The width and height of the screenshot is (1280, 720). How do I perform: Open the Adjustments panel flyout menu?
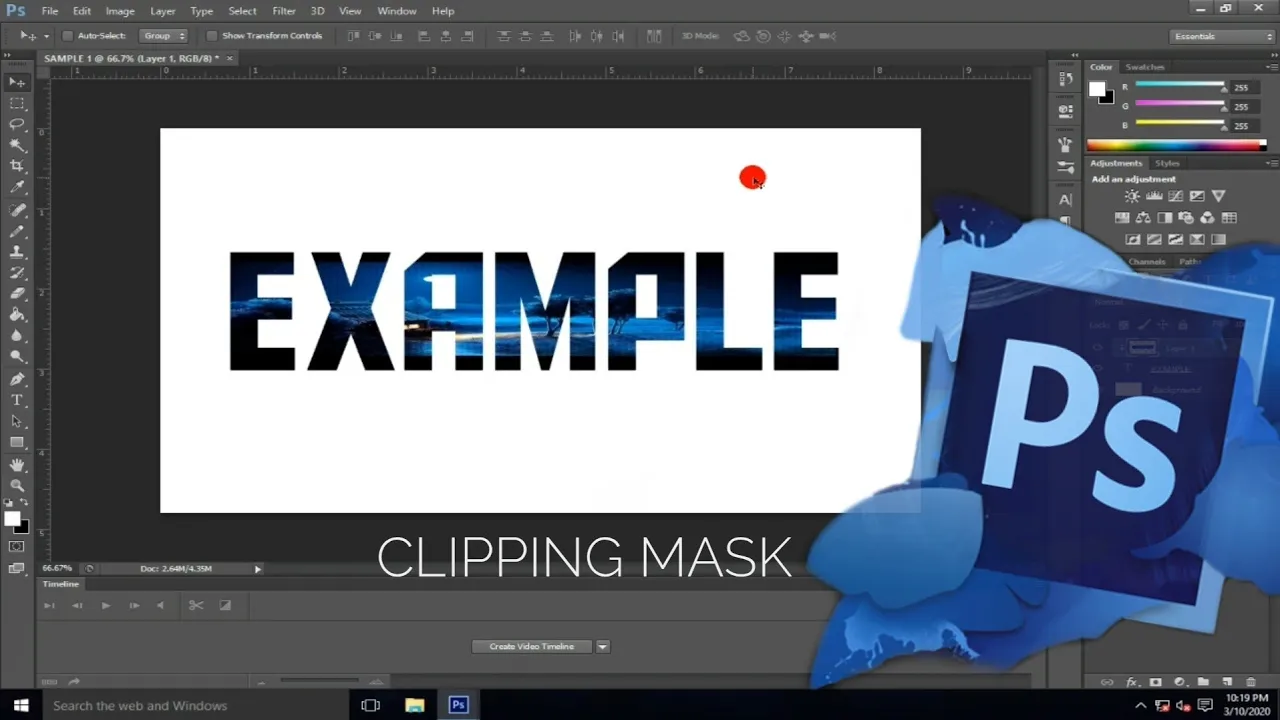1271,163
